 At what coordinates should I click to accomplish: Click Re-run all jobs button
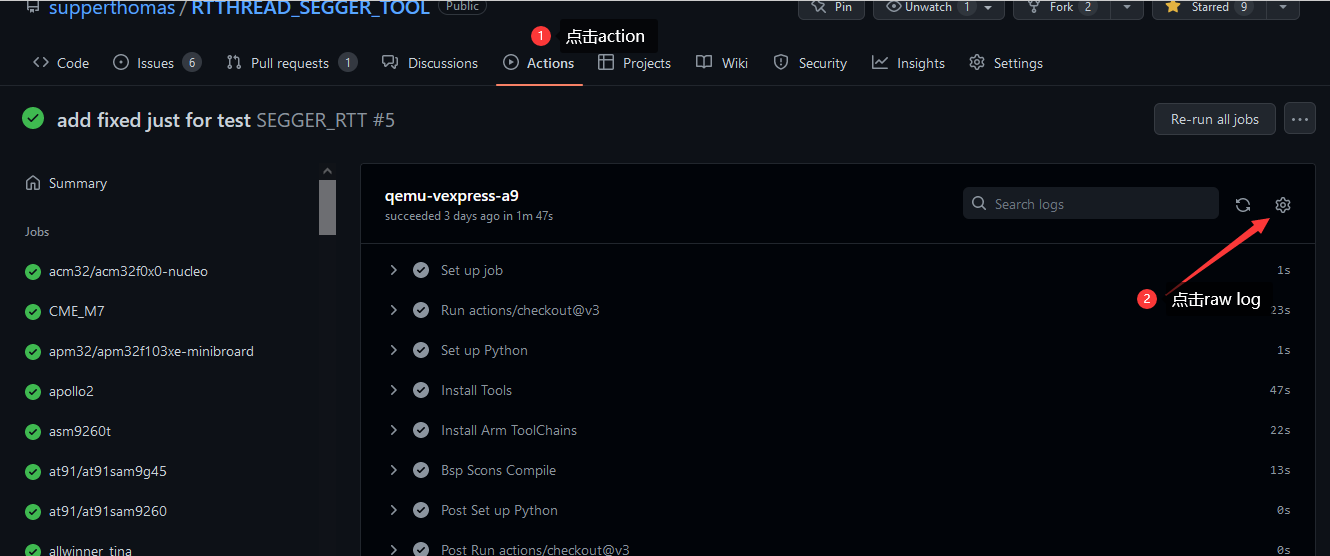coord(1215,119)
